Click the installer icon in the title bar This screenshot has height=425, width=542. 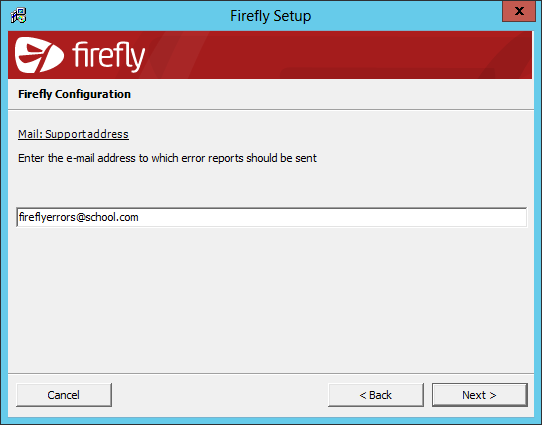point(18,16)
